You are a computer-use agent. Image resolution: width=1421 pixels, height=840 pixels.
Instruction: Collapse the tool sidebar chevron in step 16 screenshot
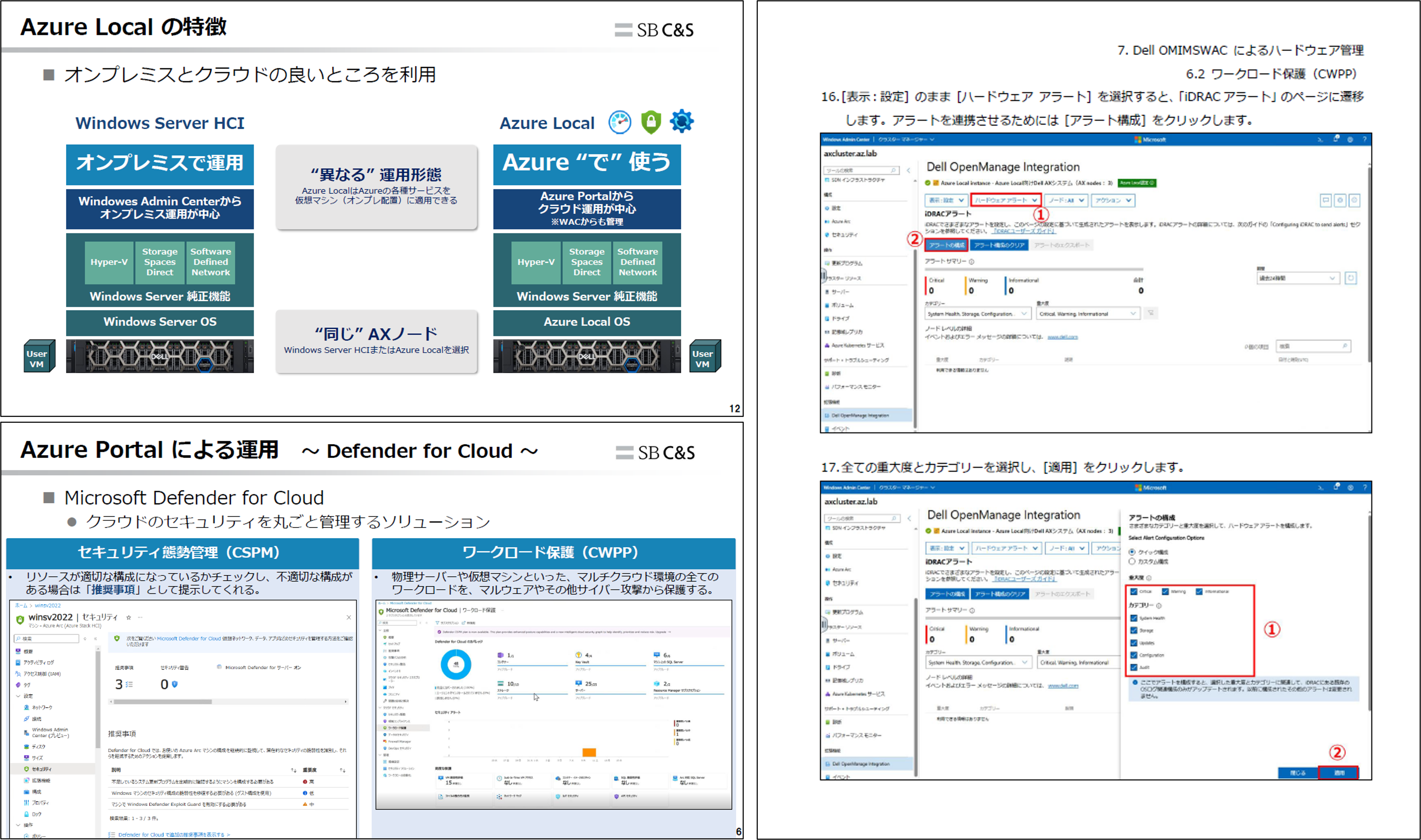click(x=909, y=170)
